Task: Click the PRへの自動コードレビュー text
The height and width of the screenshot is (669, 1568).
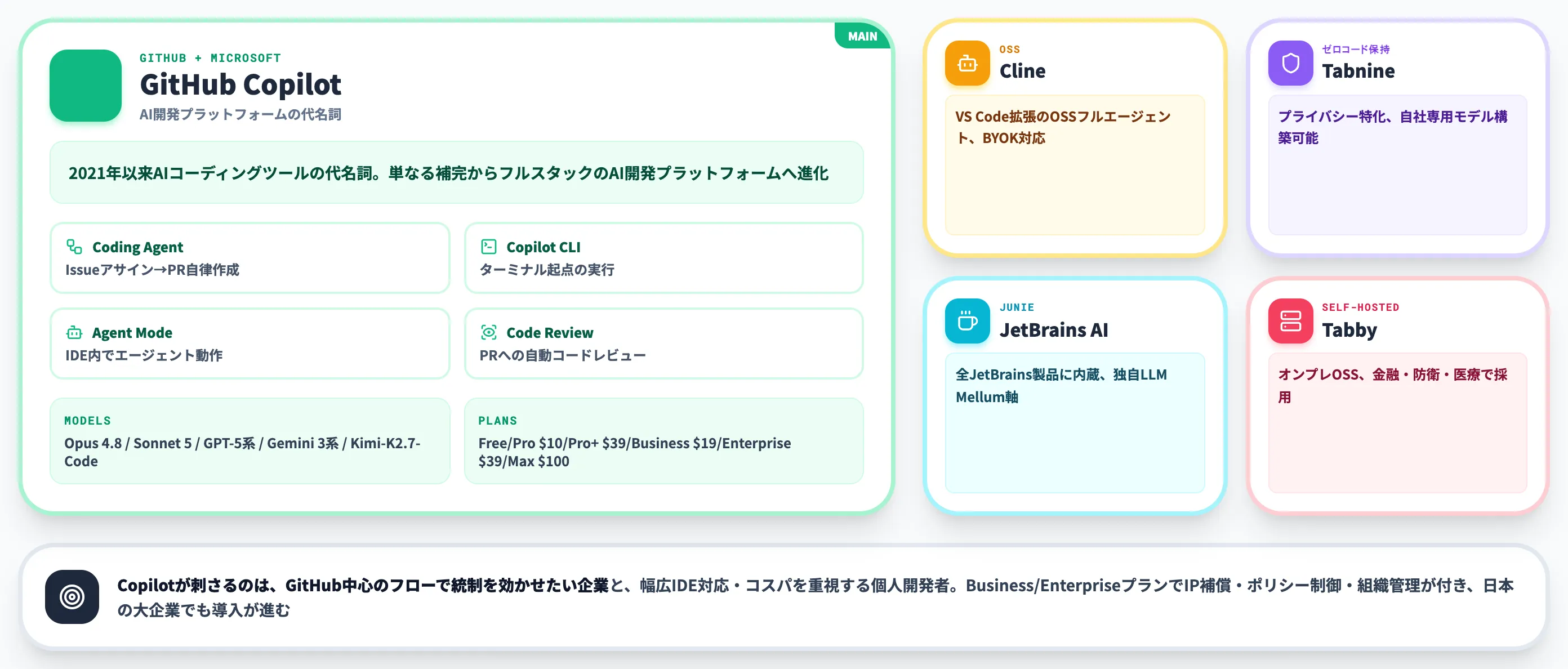Action: tap(563, 355)
